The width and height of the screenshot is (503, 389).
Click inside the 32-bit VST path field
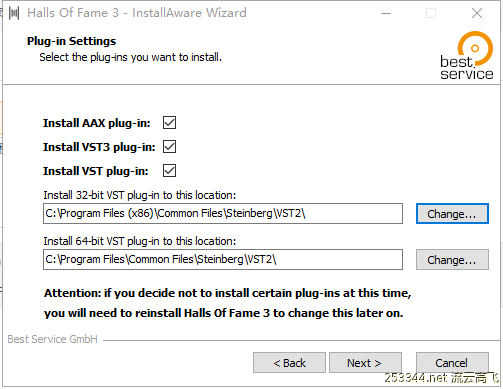tap(223, 213)
